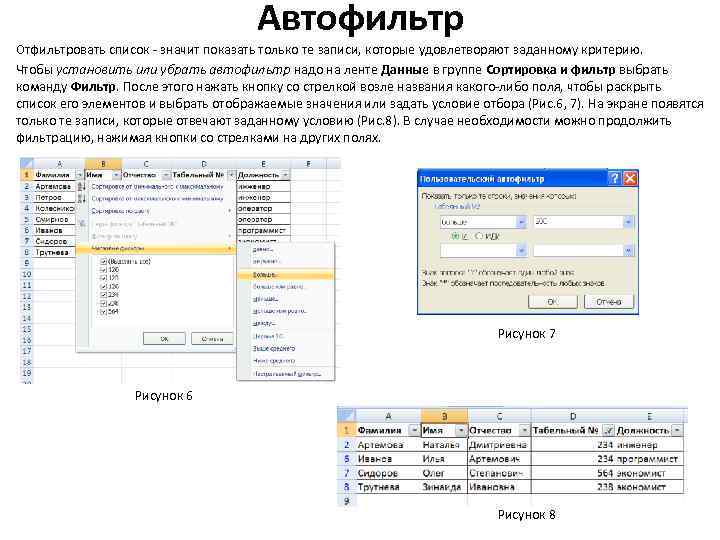
Task: Click the cell Степанович in Figure 8
Action: tap(499, 472)
